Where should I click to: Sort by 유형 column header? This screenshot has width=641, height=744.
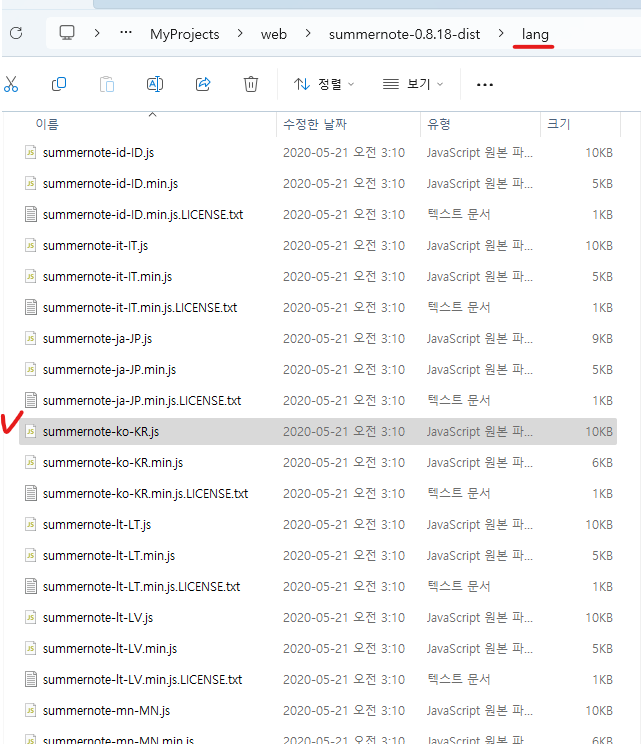pos(438,124)
